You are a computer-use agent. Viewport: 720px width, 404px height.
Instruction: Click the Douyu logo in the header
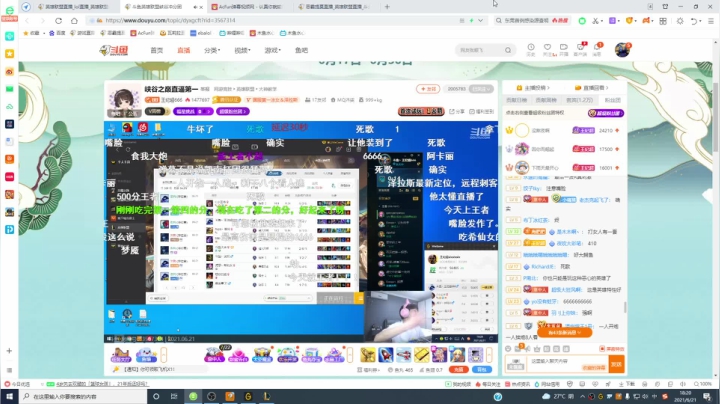point(114,50)
